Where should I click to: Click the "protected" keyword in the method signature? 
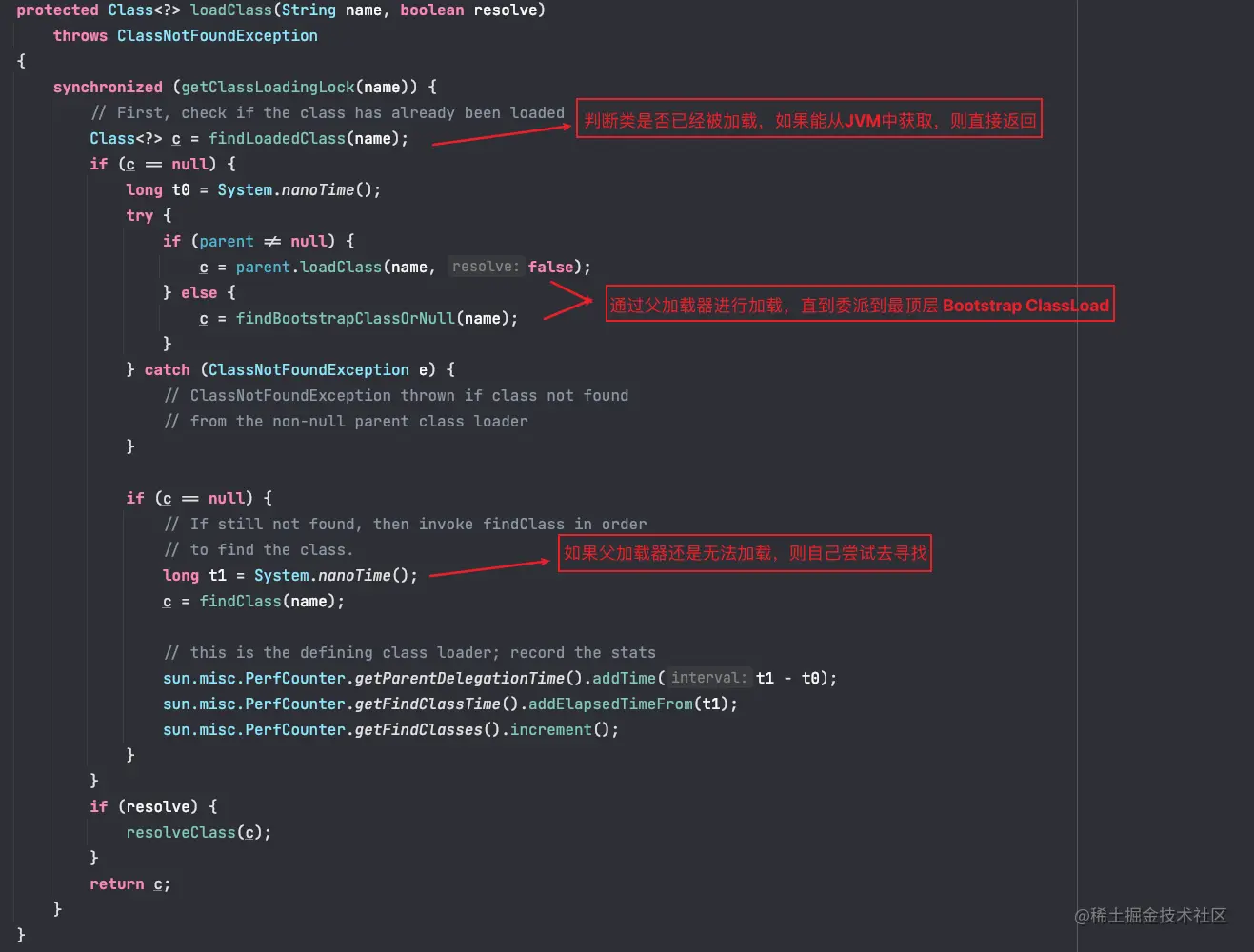point(57,10)
